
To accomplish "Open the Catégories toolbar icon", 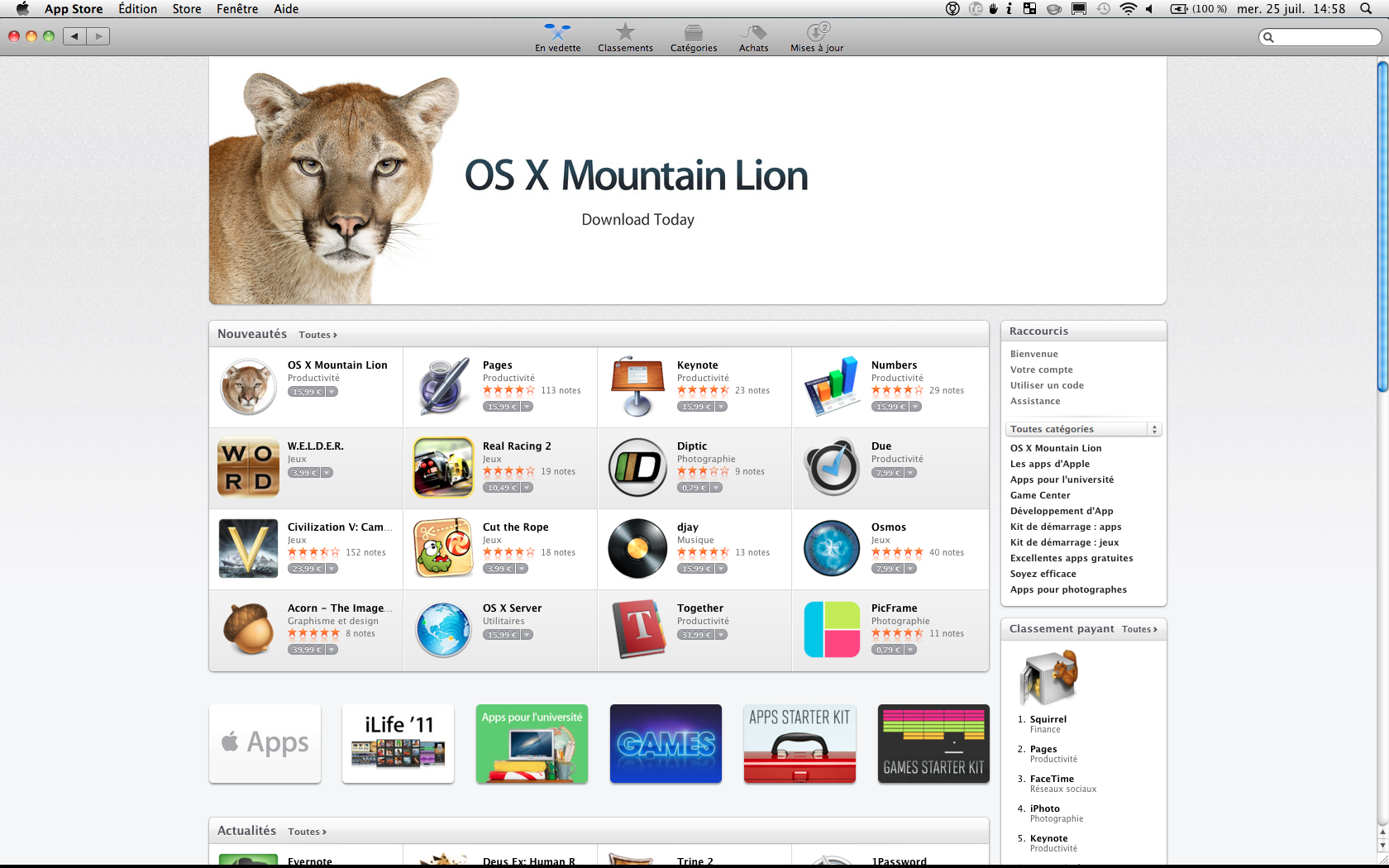I will pos(694,38).
